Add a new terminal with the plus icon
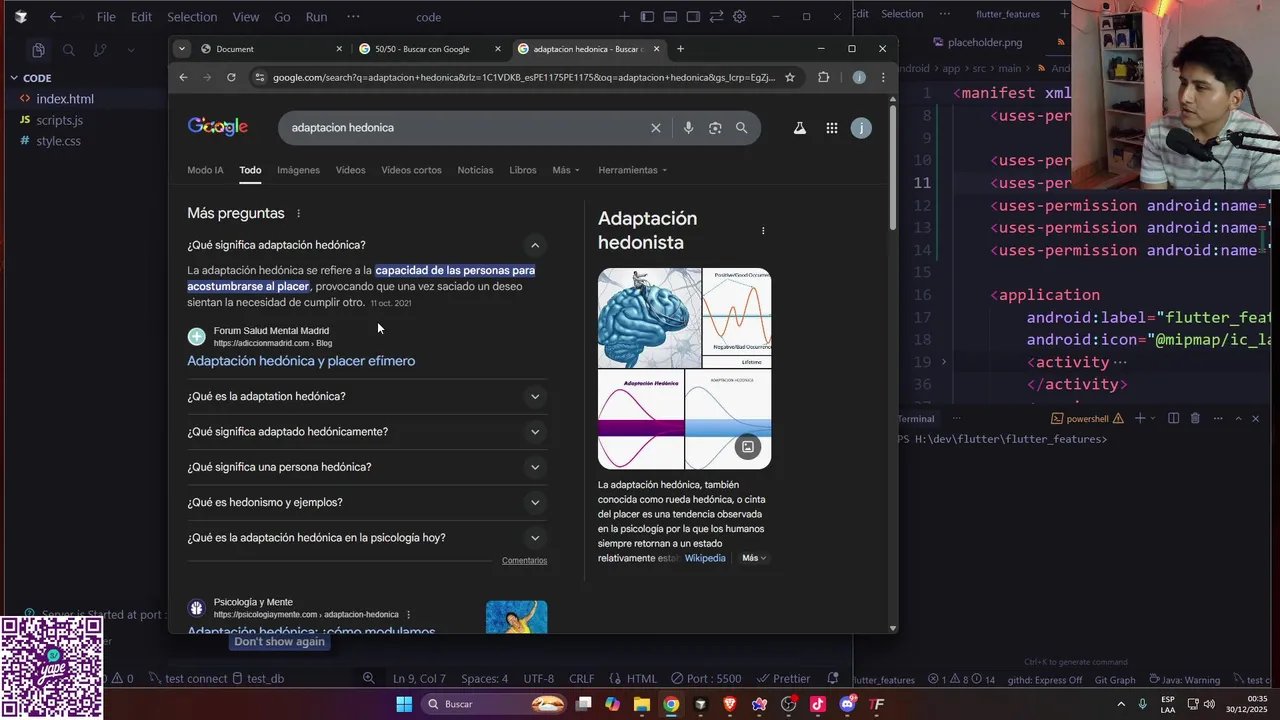The height and width of the screenshot is (720, 1280). (1139, 419)
